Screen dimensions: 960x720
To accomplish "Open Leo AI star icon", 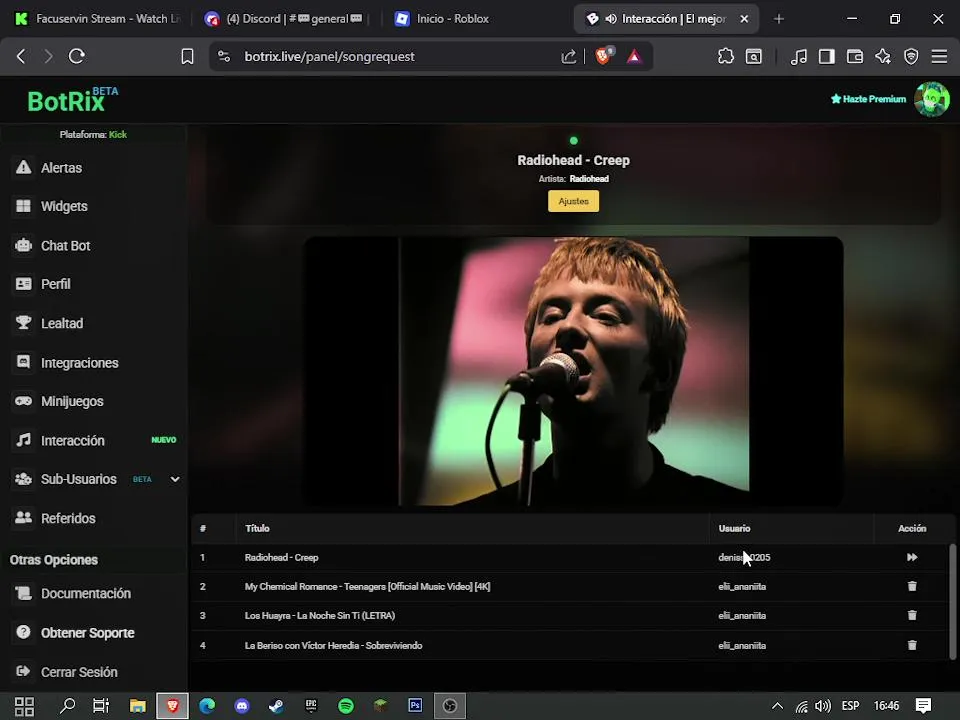I will tap(883, 56).
